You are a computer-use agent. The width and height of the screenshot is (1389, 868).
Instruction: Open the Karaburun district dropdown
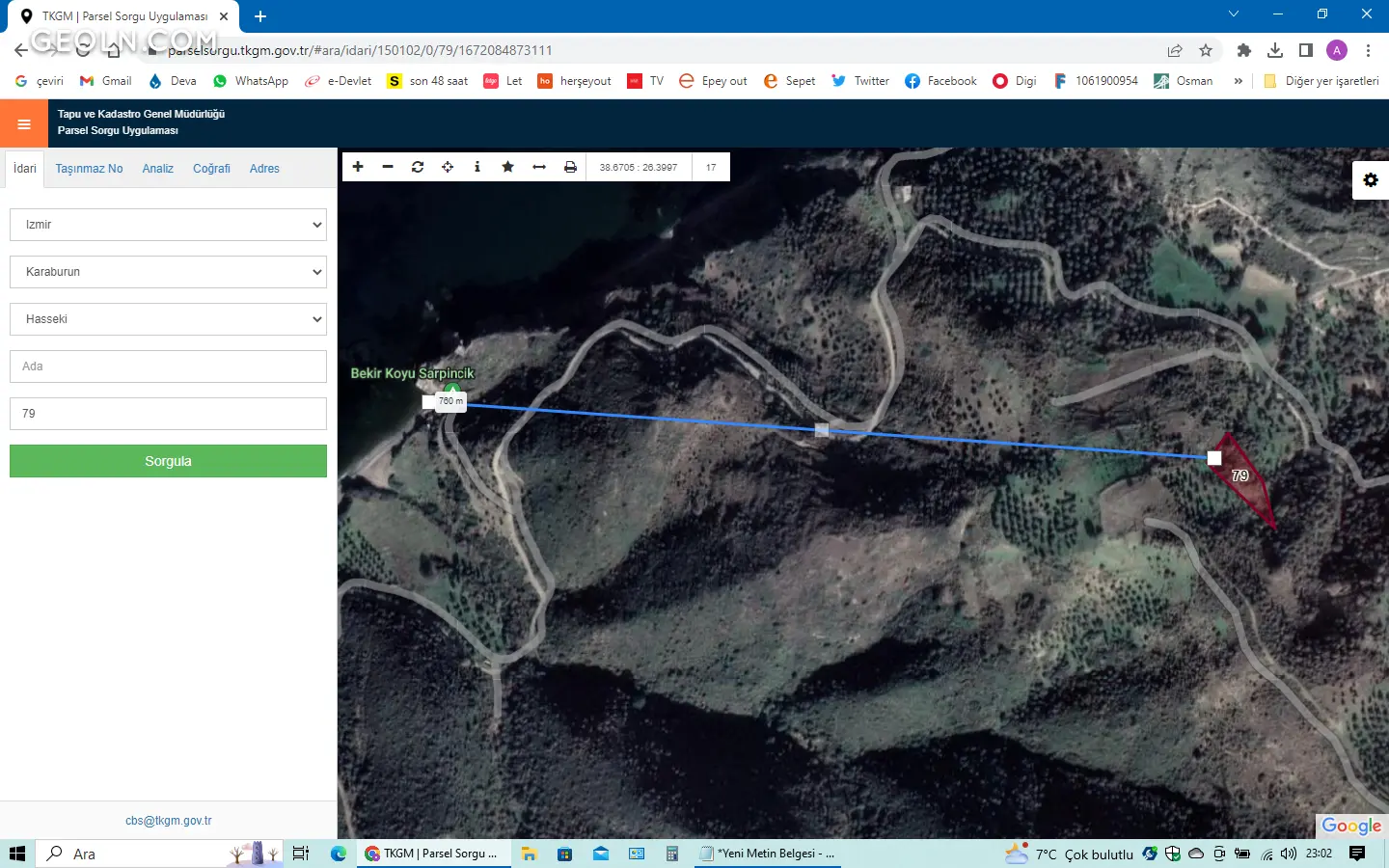(168, 272)
